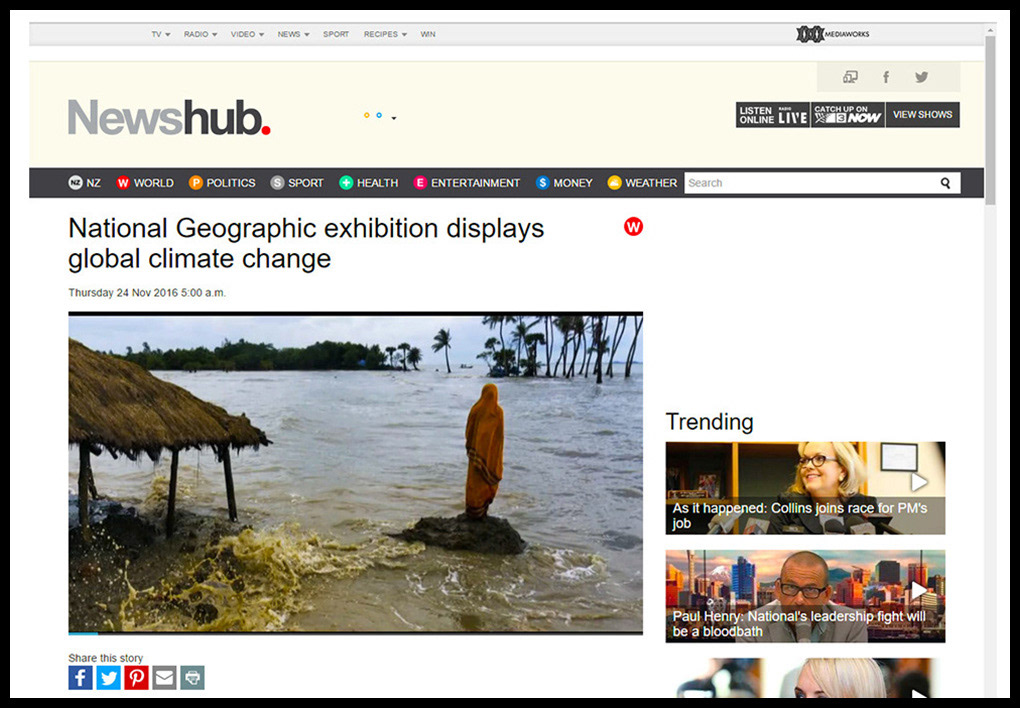Open the Money section
Screen dimensions: 1020x708
564,183
